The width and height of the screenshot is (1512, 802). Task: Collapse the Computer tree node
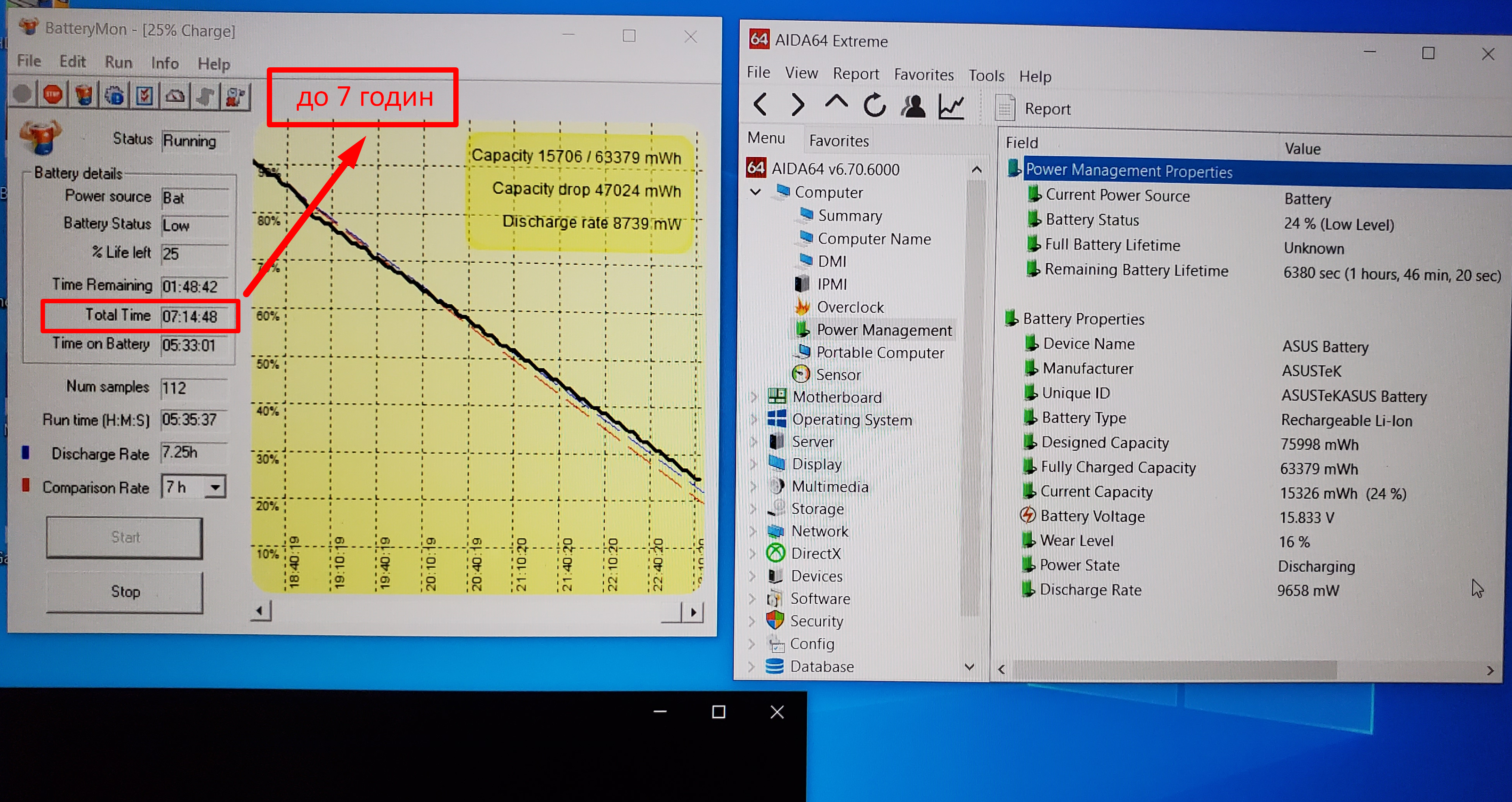(x=756, y=192)
